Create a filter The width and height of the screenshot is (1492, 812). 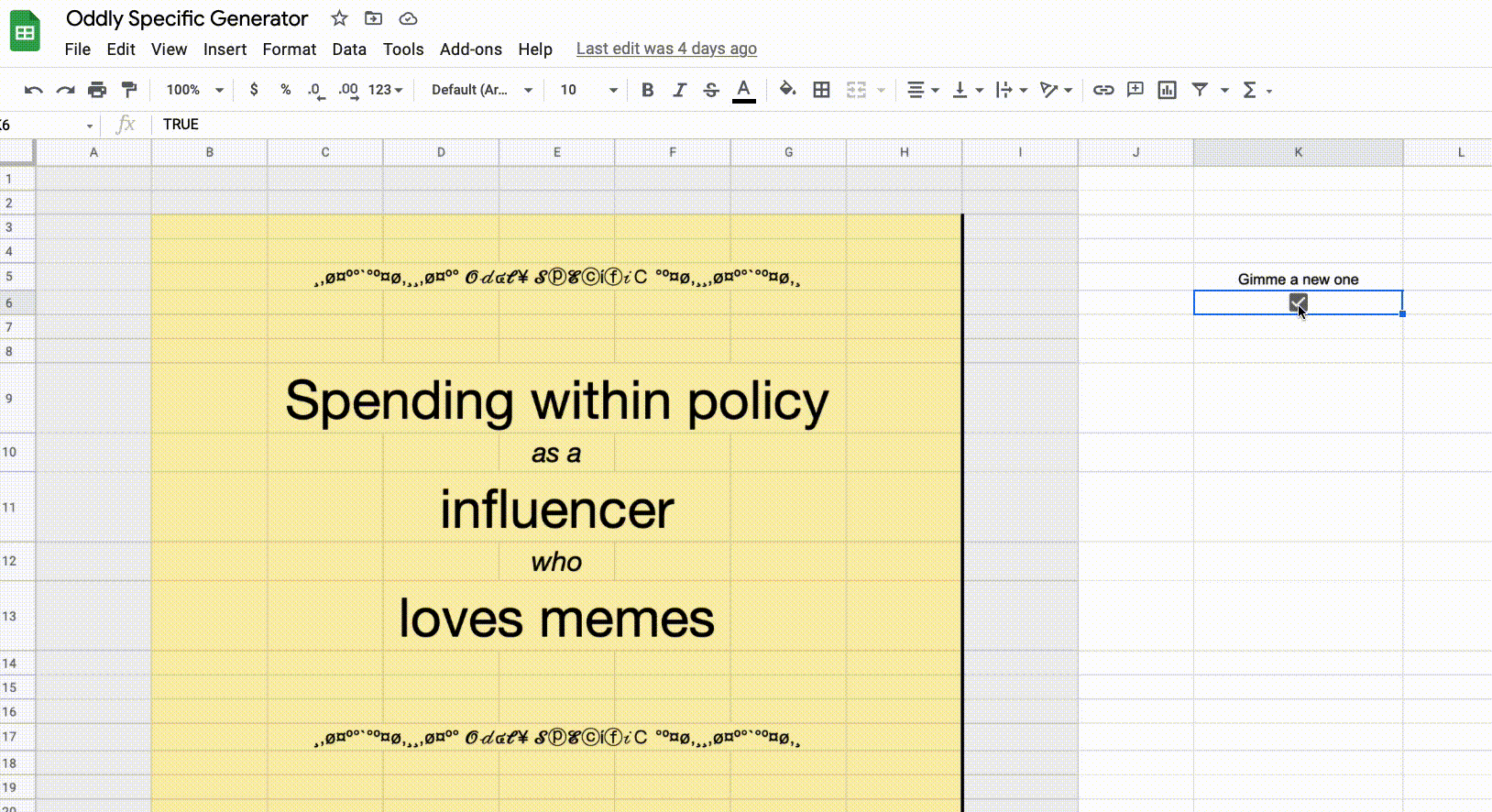click(x=1200, y=90)
